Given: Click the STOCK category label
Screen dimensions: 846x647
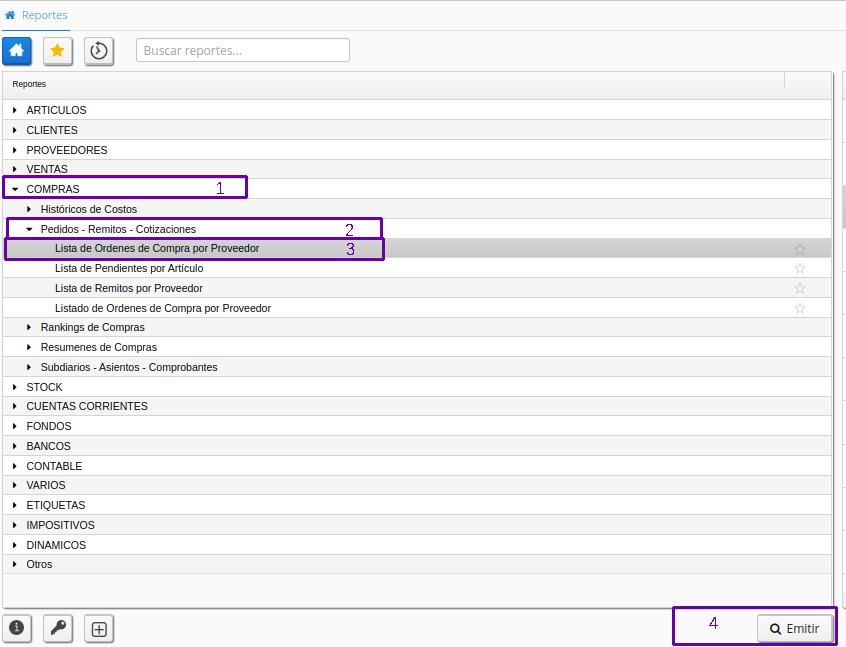Looking at the screenshot, I should point(44,387).
